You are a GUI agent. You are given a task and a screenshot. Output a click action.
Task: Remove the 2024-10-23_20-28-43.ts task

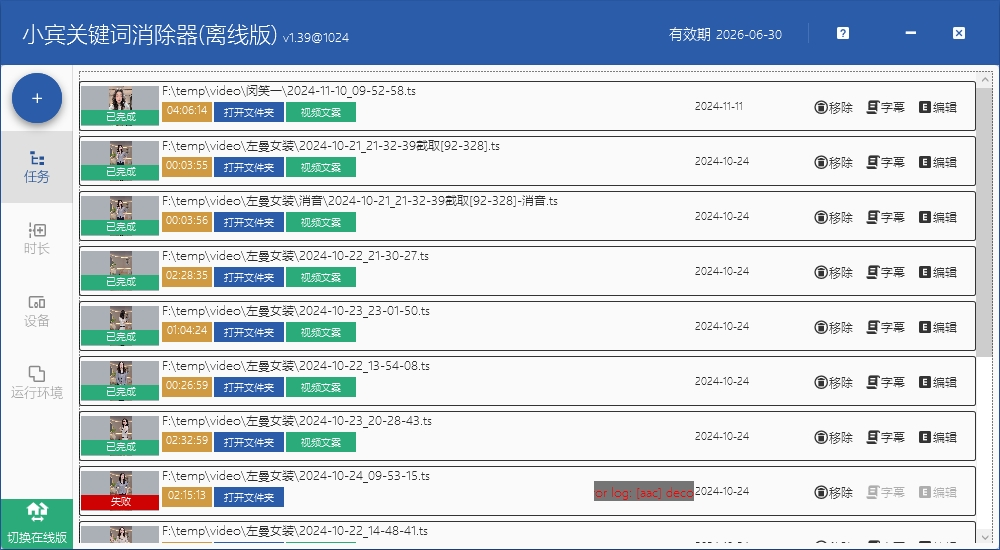tap(834, 437)
